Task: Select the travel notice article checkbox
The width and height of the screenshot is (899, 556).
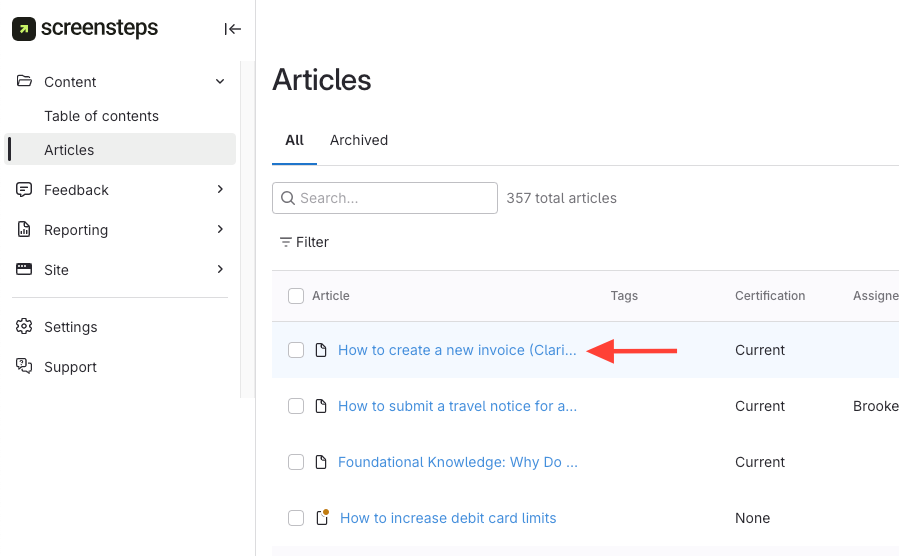Action: click(x=296, y=406)
